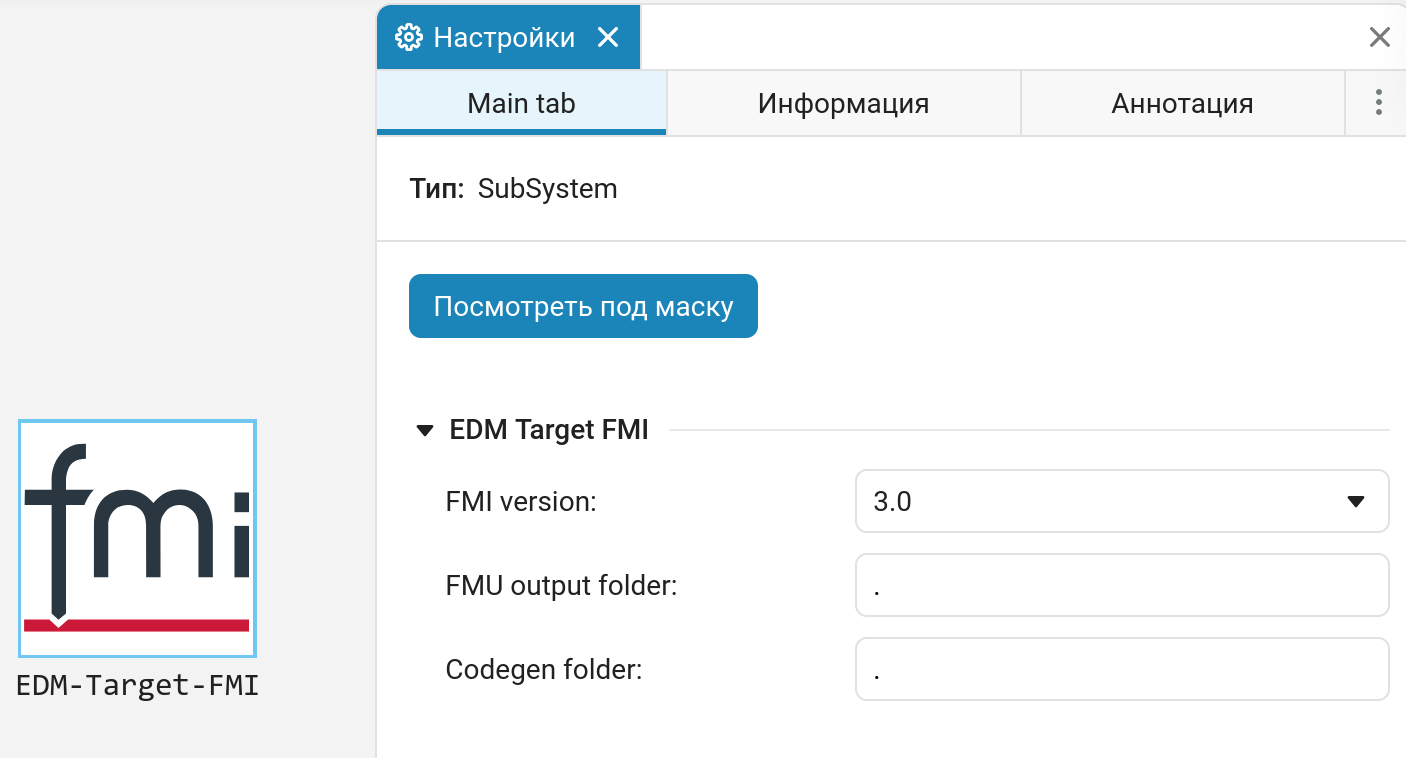This screenshot has width=1406, height=758.
Task: Click the Codegen folder label text
Action: pyautogui.click(x=544, y=669)
